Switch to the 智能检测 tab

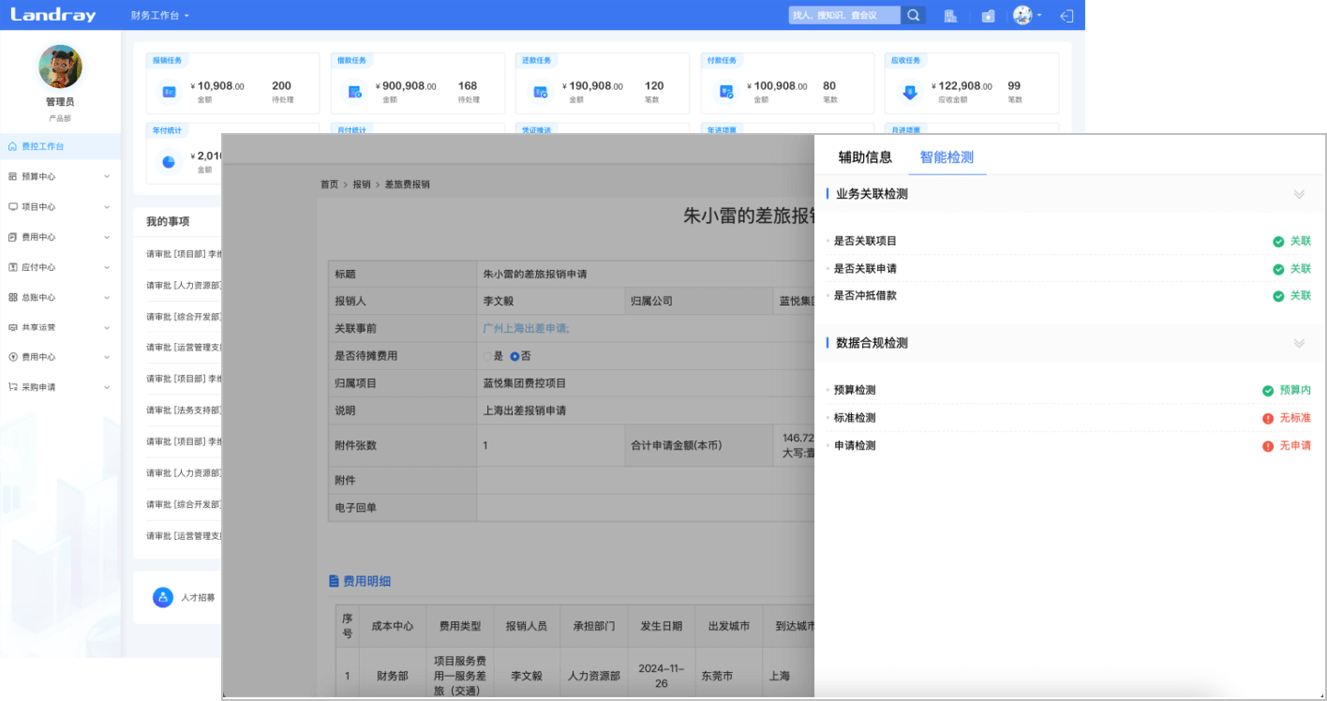pos(947,157)
